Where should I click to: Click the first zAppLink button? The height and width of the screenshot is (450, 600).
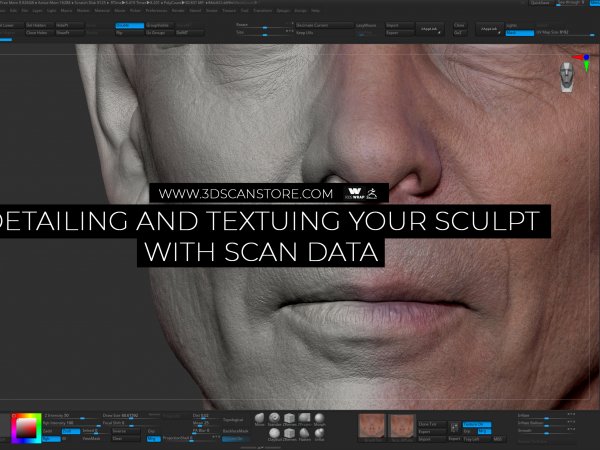click(429, 29)
